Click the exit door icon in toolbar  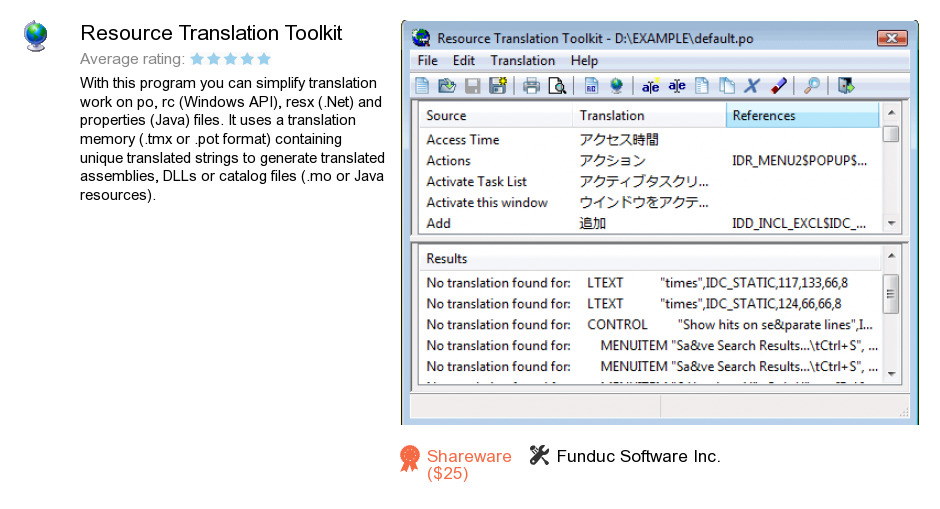click(x=846, y=86)
